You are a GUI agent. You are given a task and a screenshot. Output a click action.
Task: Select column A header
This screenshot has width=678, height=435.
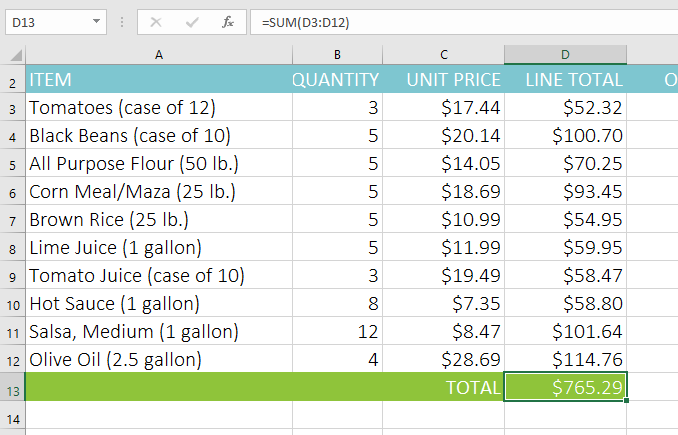158,55
